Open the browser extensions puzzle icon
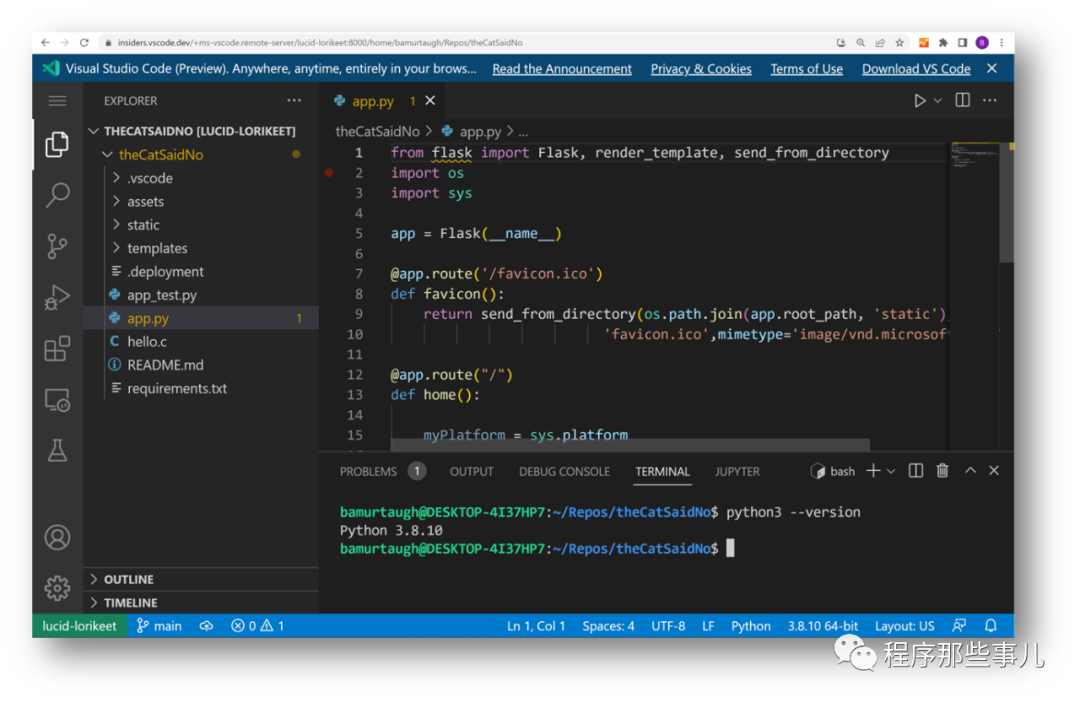This screenshot has width=1080, height=703. (943, 43)
